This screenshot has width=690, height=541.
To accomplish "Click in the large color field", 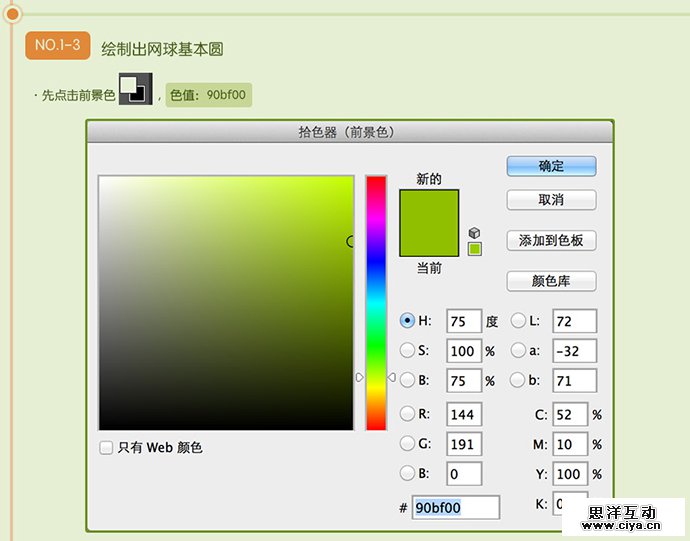I will tap(226, 303).
